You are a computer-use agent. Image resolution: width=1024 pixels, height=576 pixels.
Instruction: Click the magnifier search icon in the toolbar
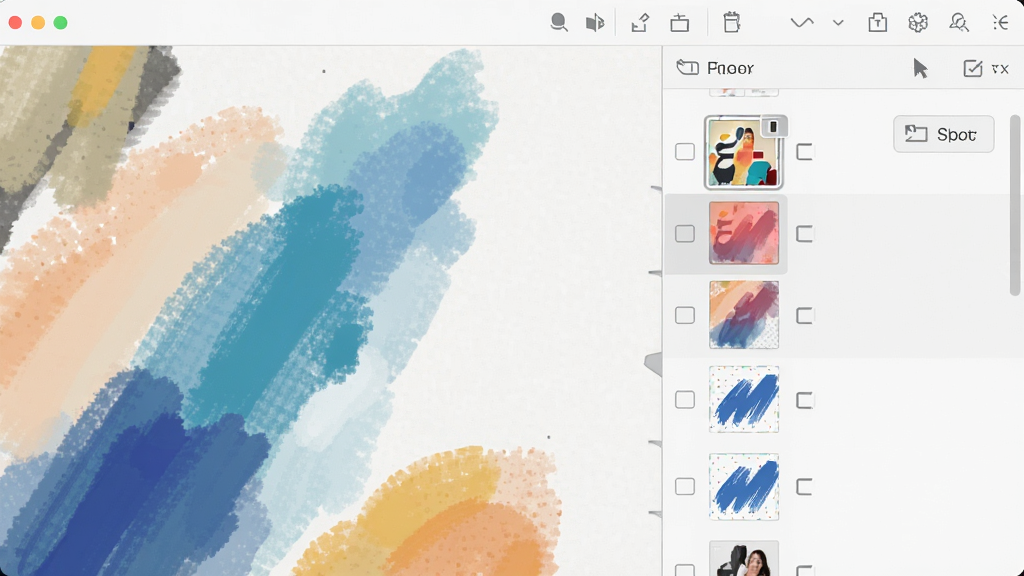tap(558, 23)
